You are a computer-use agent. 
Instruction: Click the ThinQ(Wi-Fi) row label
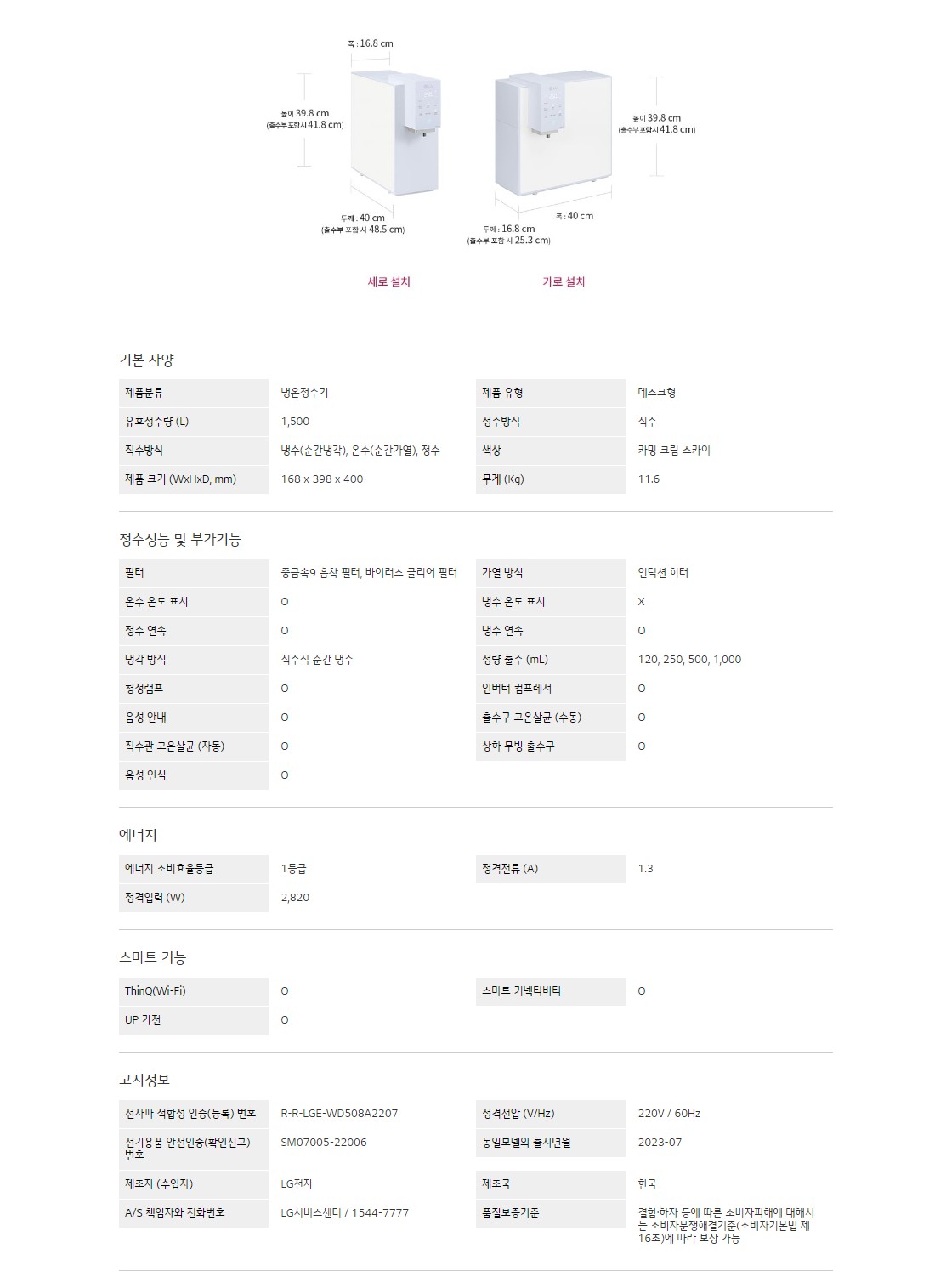pyautogui.click(x=156, y=991)
